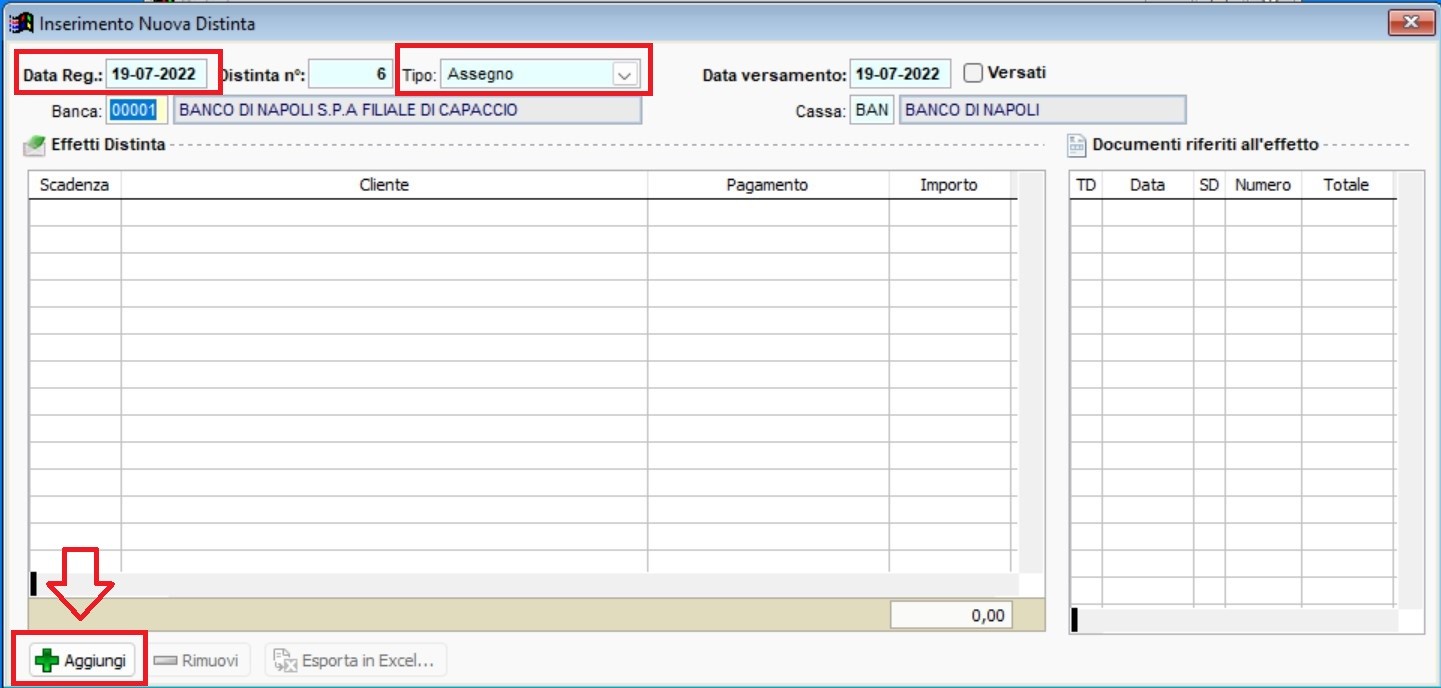1441x688 pixels.
Task: Click the Banca code field showing 00001
Action: click(135, 110)
